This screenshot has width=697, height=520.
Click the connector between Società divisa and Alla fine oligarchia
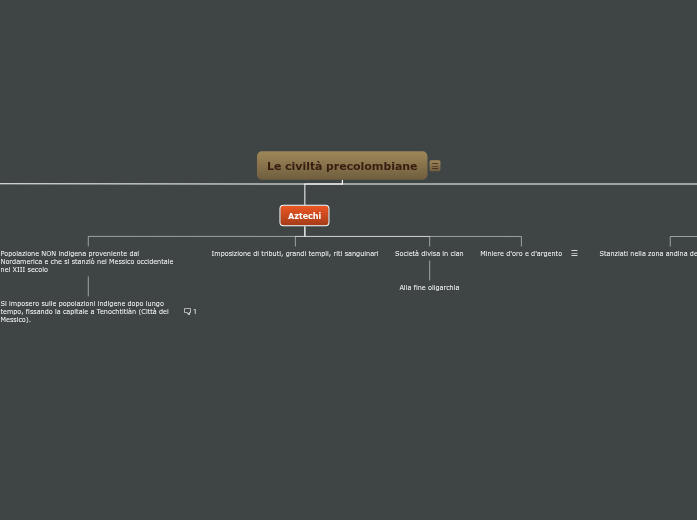[x=429, y=270]
